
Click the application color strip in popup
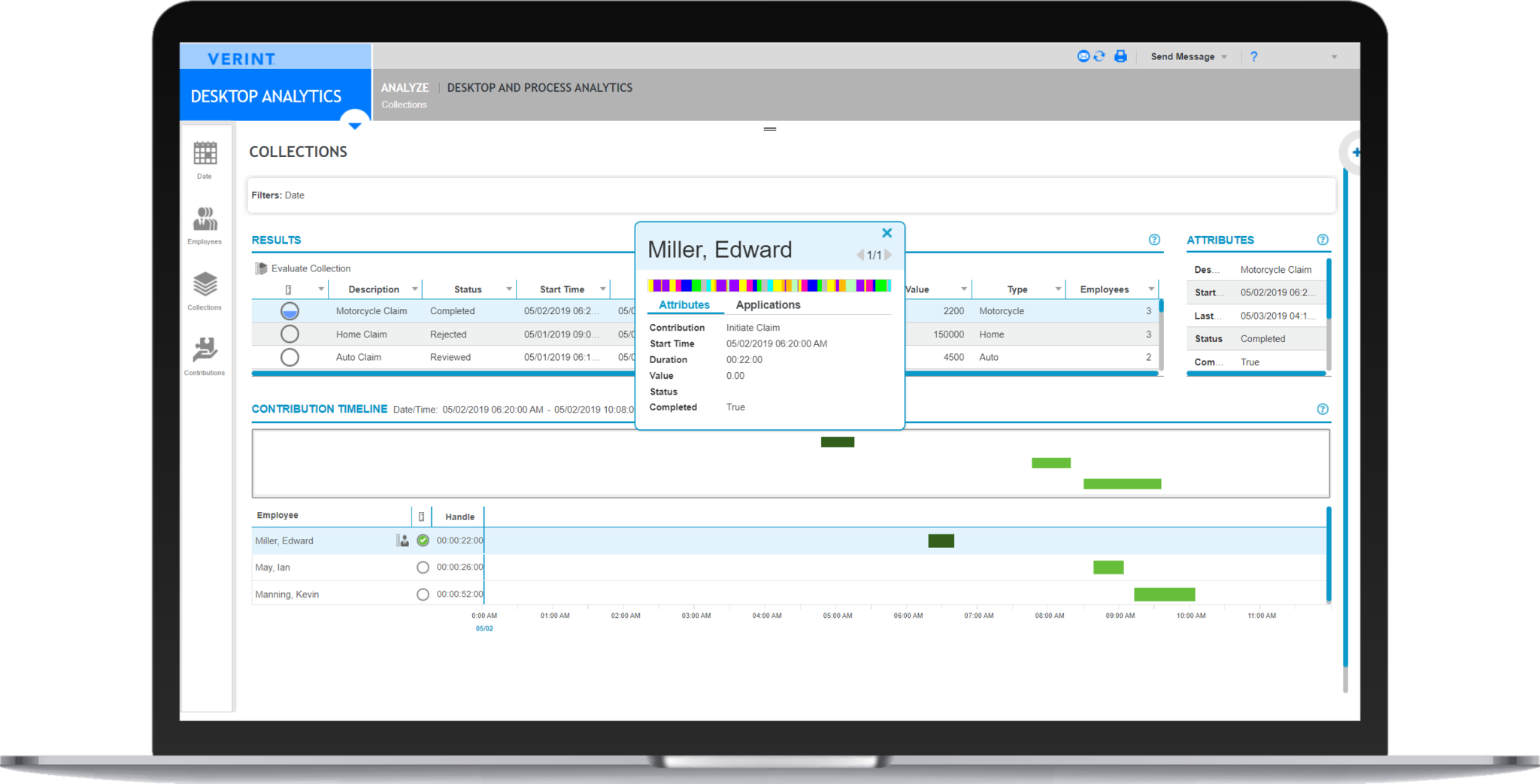[769, 285]
